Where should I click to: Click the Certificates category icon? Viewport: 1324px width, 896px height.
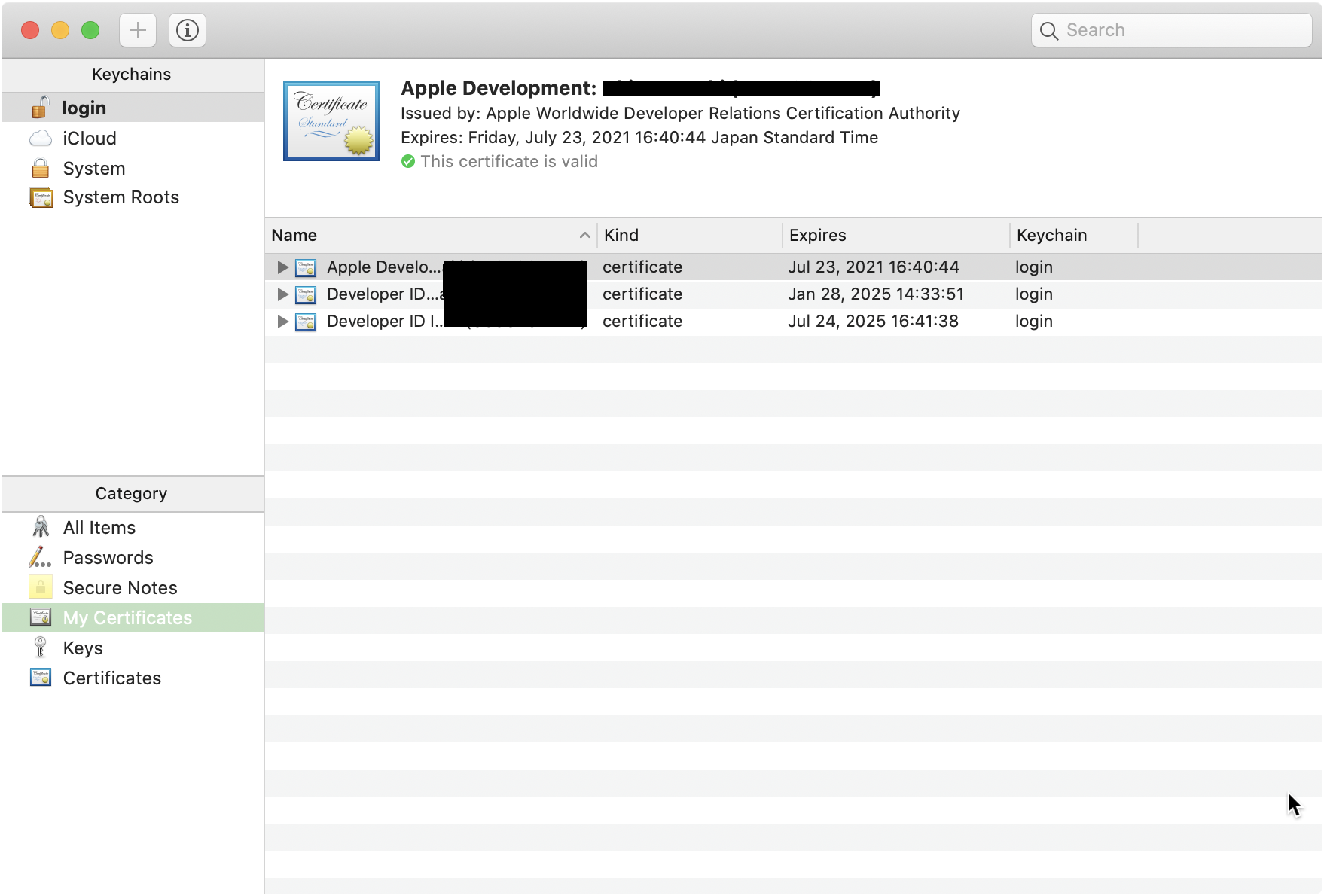pos(41,678)
